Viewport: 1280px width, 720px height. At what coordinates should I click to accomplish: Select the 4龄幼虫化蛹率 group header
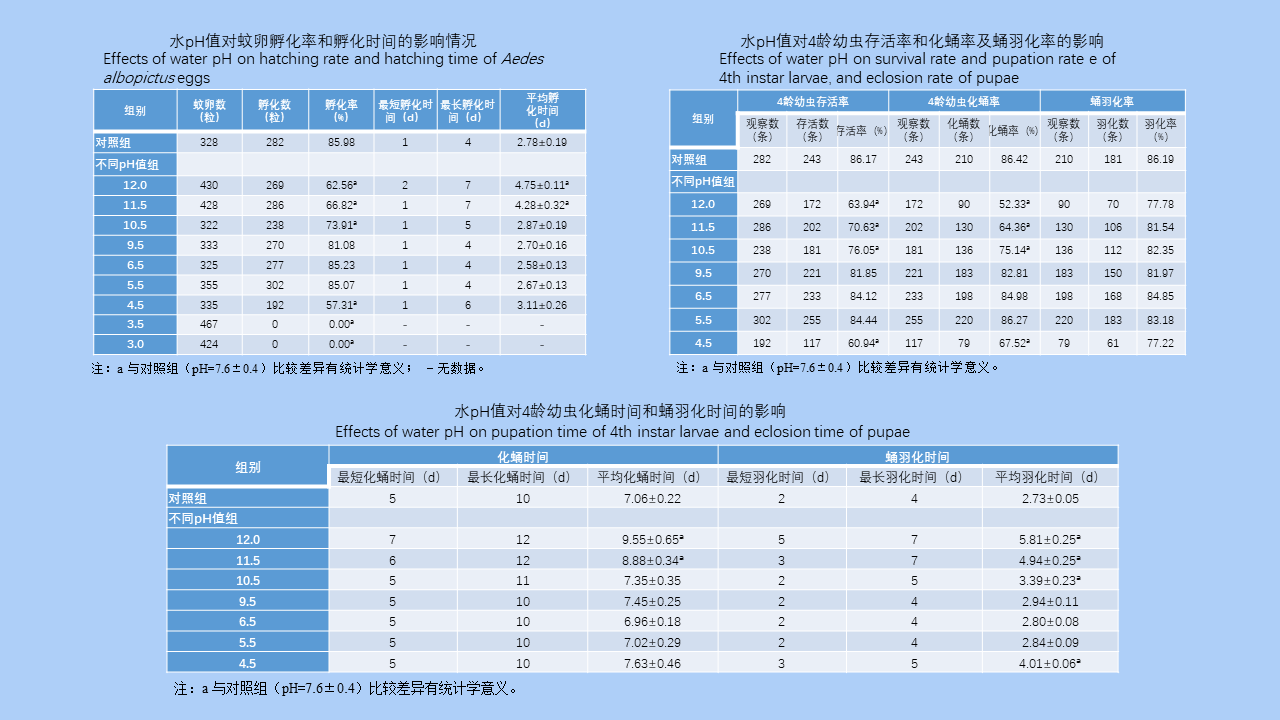click(963, 102)
